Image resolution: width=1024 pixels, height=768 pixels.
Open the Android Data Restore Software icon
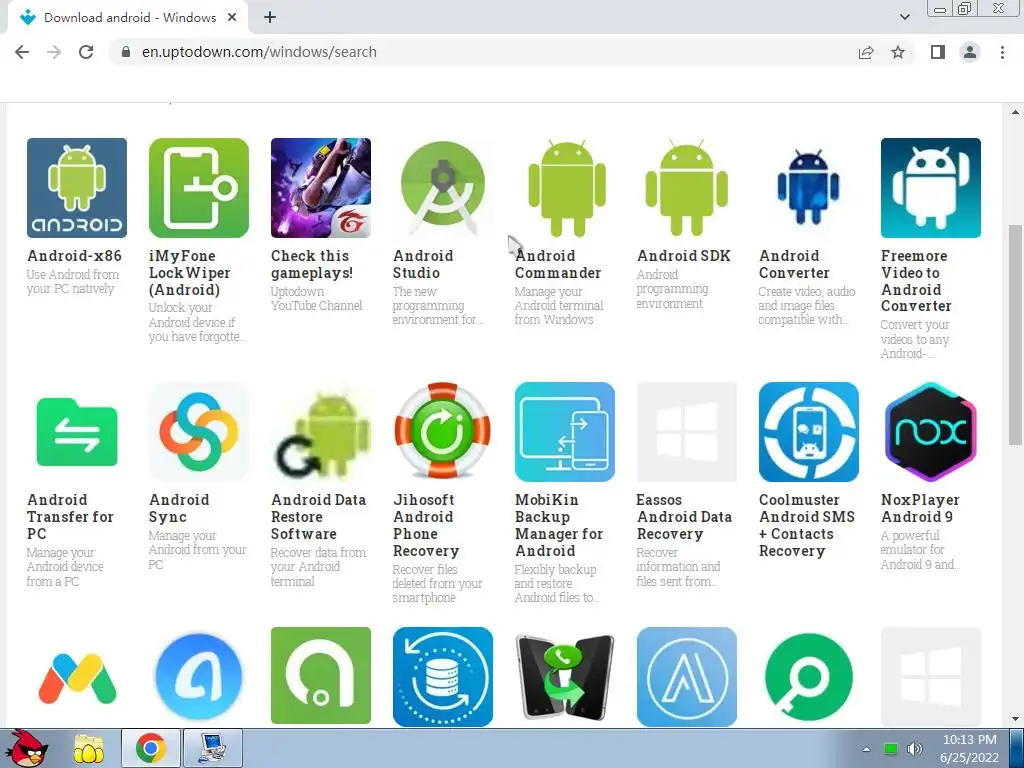321,432
